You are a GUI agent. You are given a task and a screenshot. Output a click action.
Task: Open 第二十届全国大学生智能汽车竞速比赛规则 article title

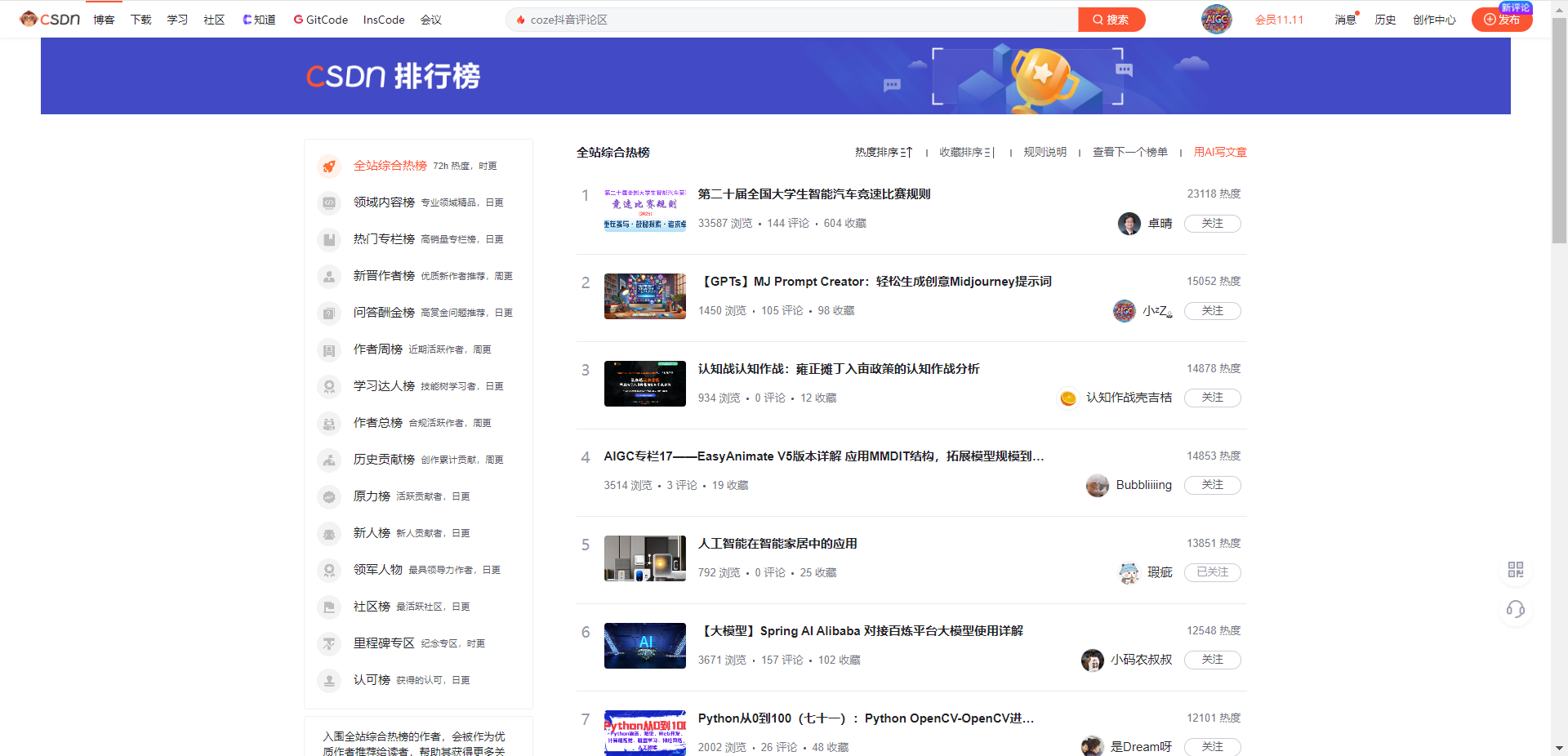coord(814,194)
